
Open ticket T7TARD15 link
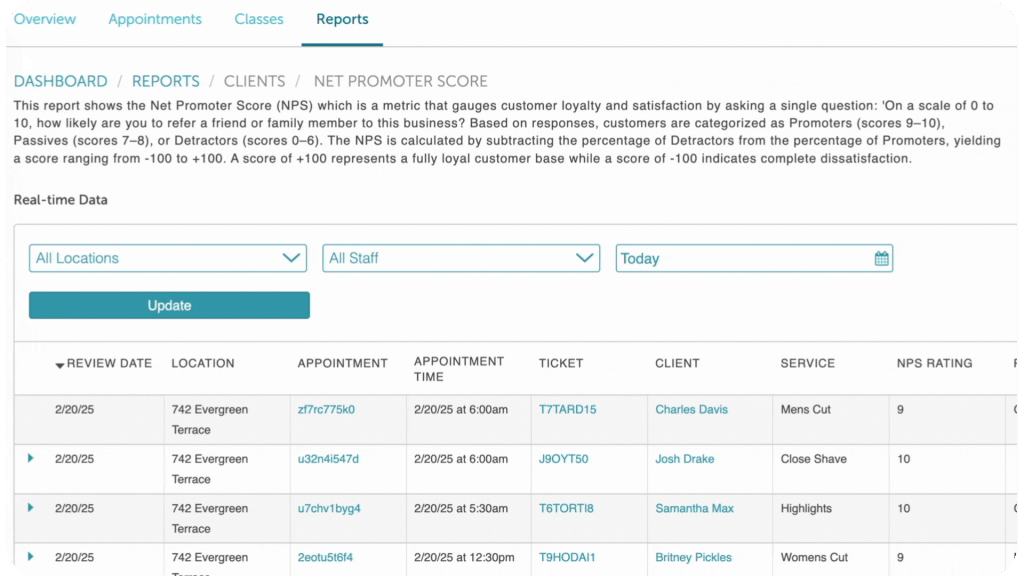pos(567,409)
